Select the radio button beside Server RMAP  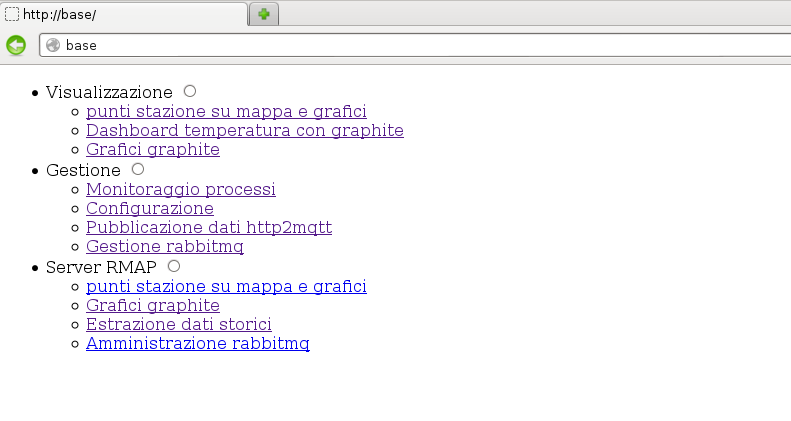(x=174, y=266)
